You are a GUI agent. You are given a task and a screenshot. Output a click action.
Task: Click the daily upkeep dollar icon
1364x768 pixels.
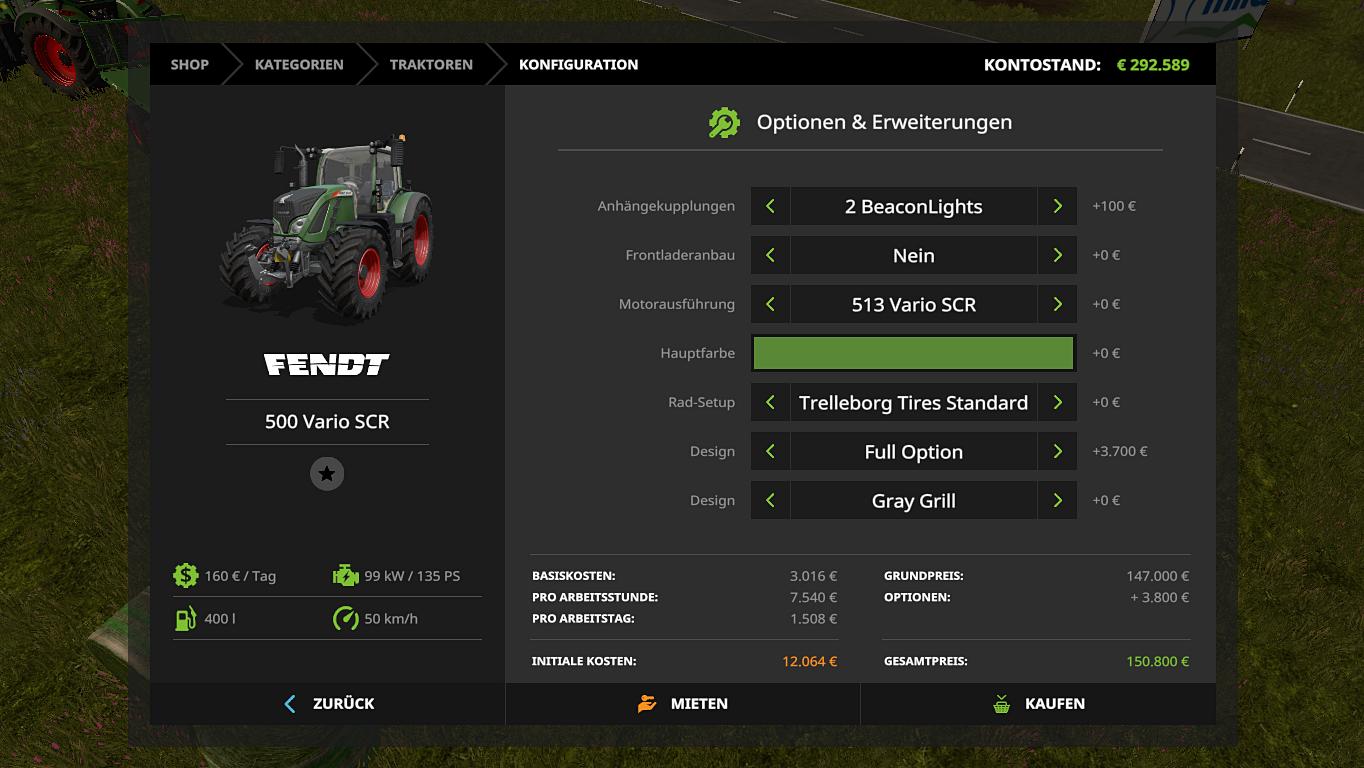(185, 575)
